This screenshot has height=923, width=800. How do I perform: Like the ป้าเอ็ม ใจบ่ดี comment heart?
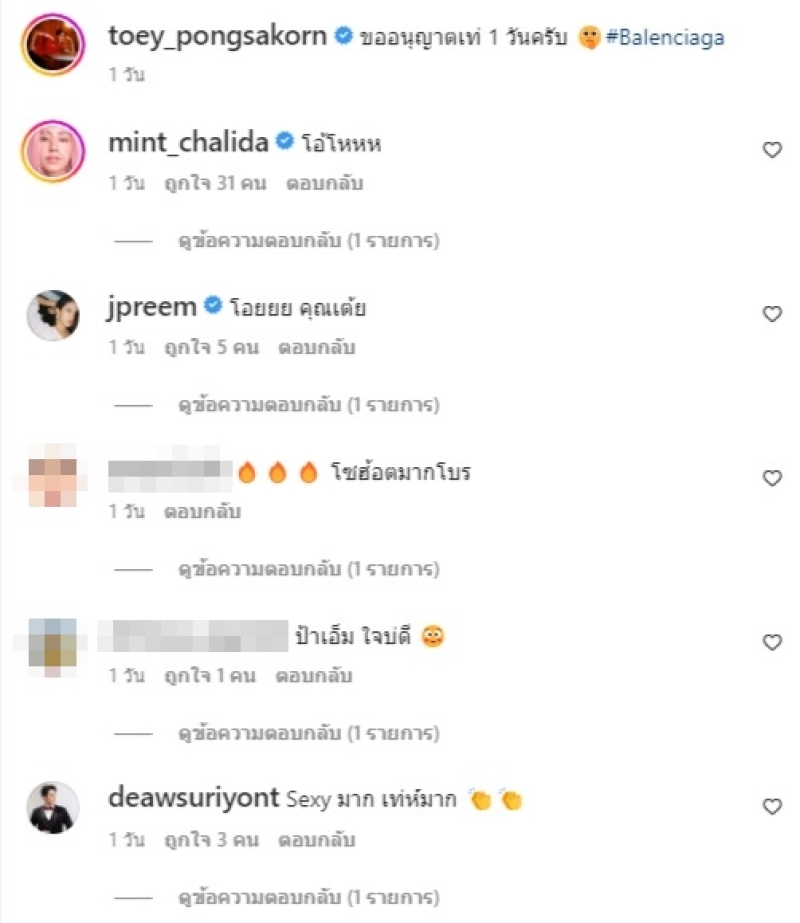772,642
